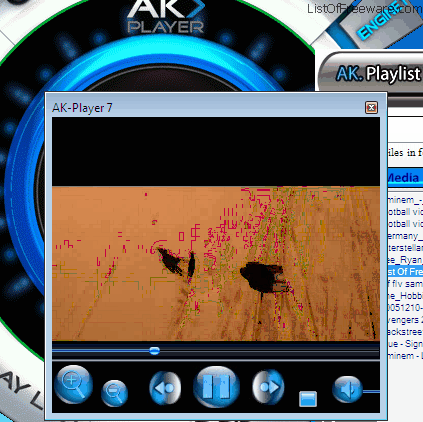
Task: Click the AK. Playlist header button
Action: click(x=371, y=72)
